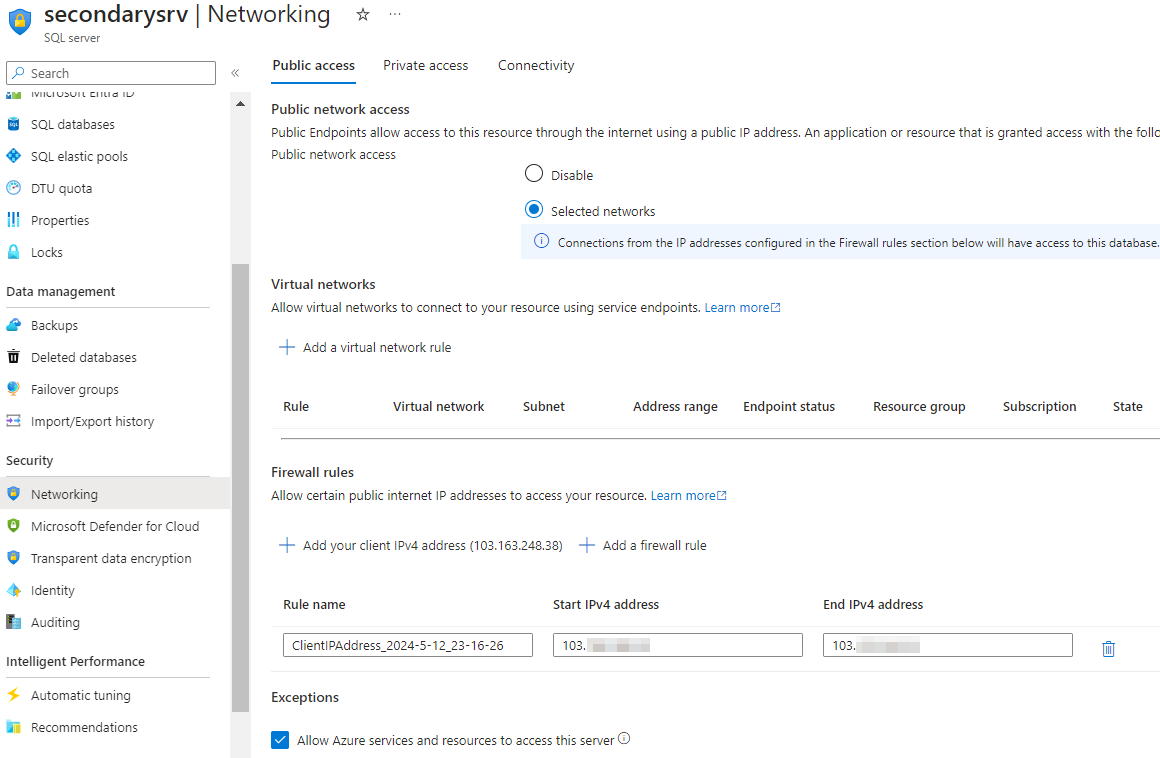
Task: Click the Resource group column header
Action: point(919,406)
